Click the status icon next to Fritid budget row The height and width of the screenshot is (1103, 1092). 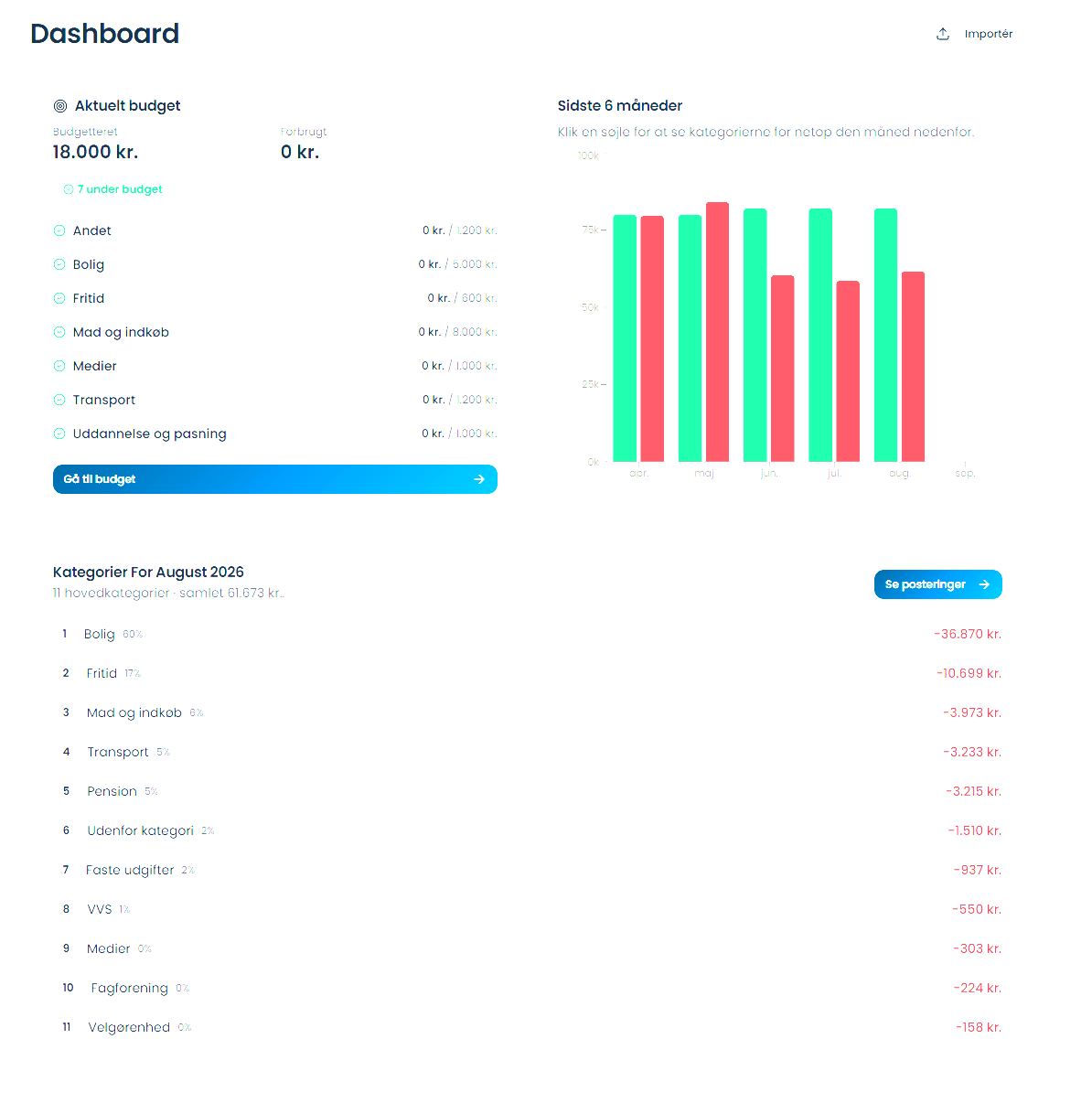[x=59, y=298]
